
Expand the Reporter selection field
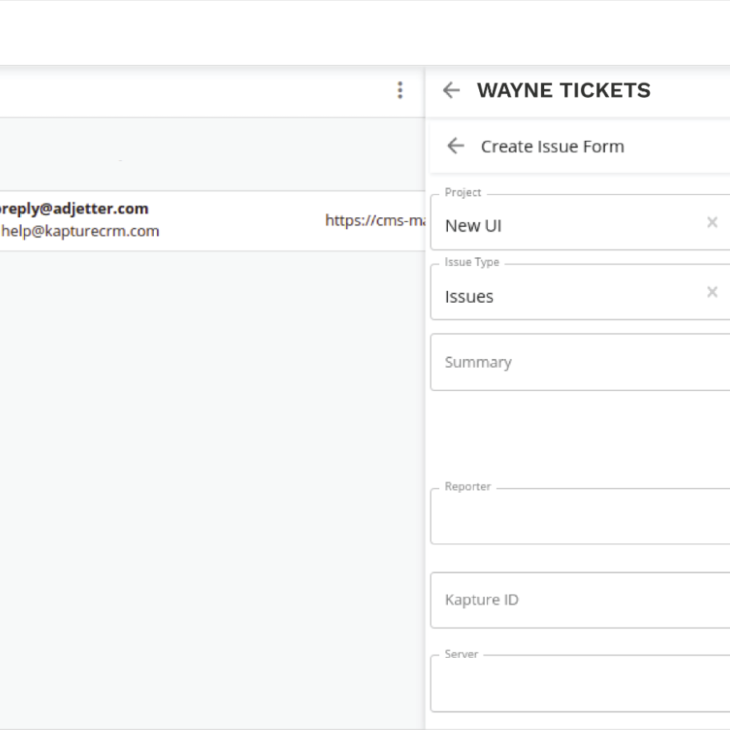click(x=580, y=516)
